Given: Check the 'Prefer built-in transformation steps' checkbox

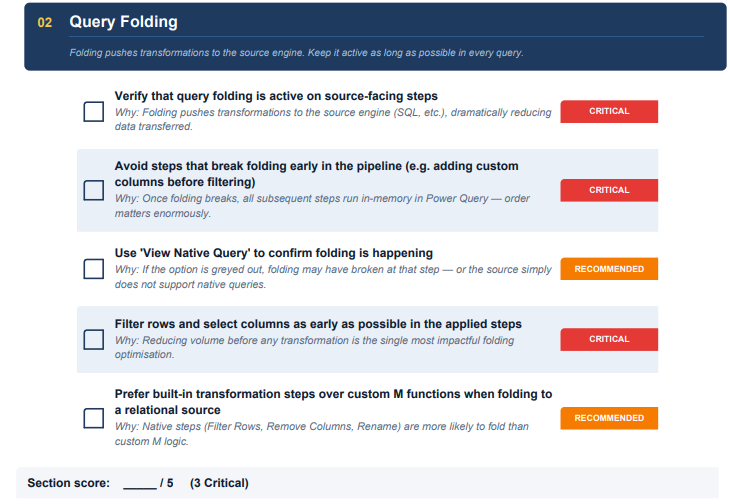Looking at the screenshot, I should point(93,418).
